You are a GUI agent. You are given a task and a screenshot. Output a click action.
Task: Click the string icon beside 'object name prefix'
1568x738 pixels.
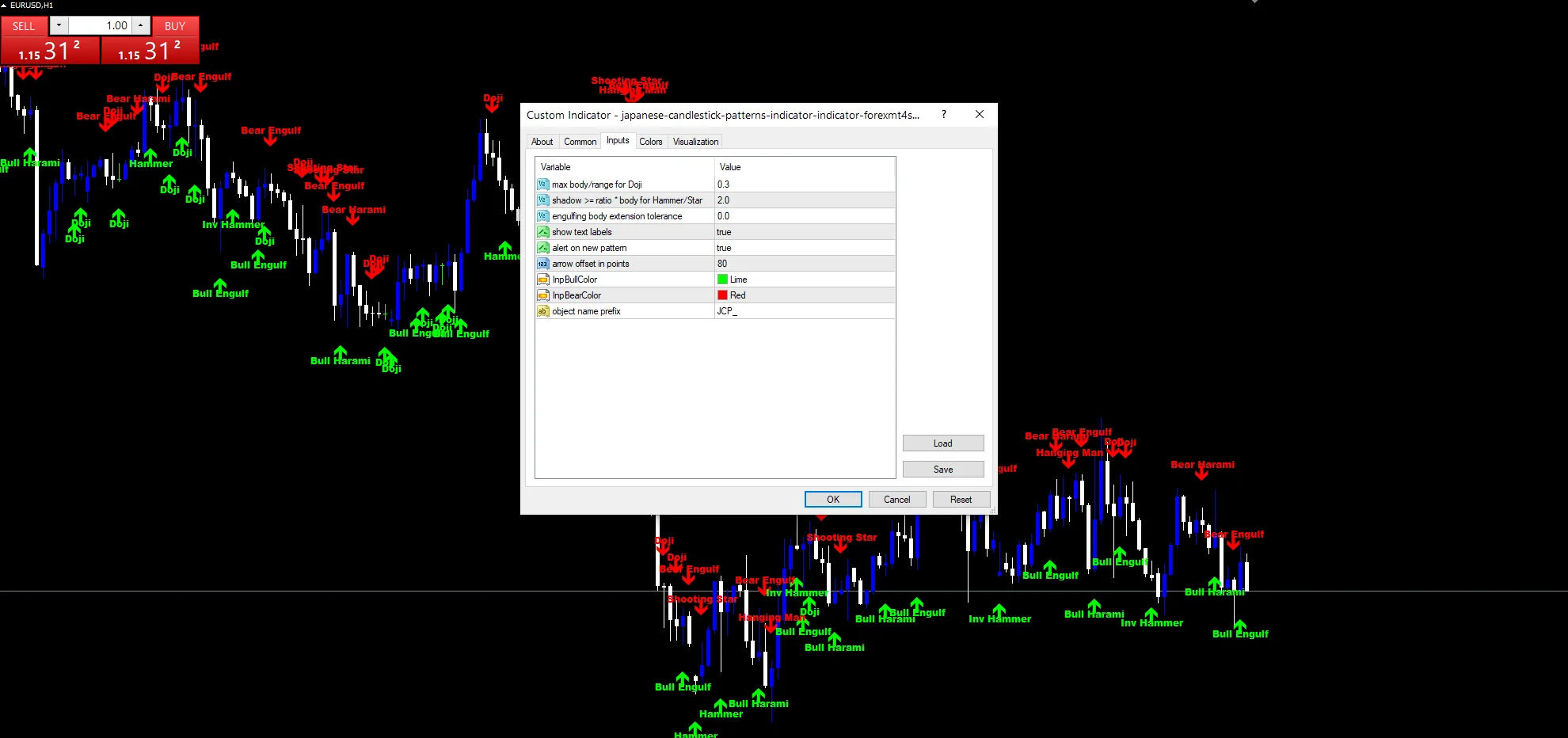pyautogui.click(x=542, y=311)
